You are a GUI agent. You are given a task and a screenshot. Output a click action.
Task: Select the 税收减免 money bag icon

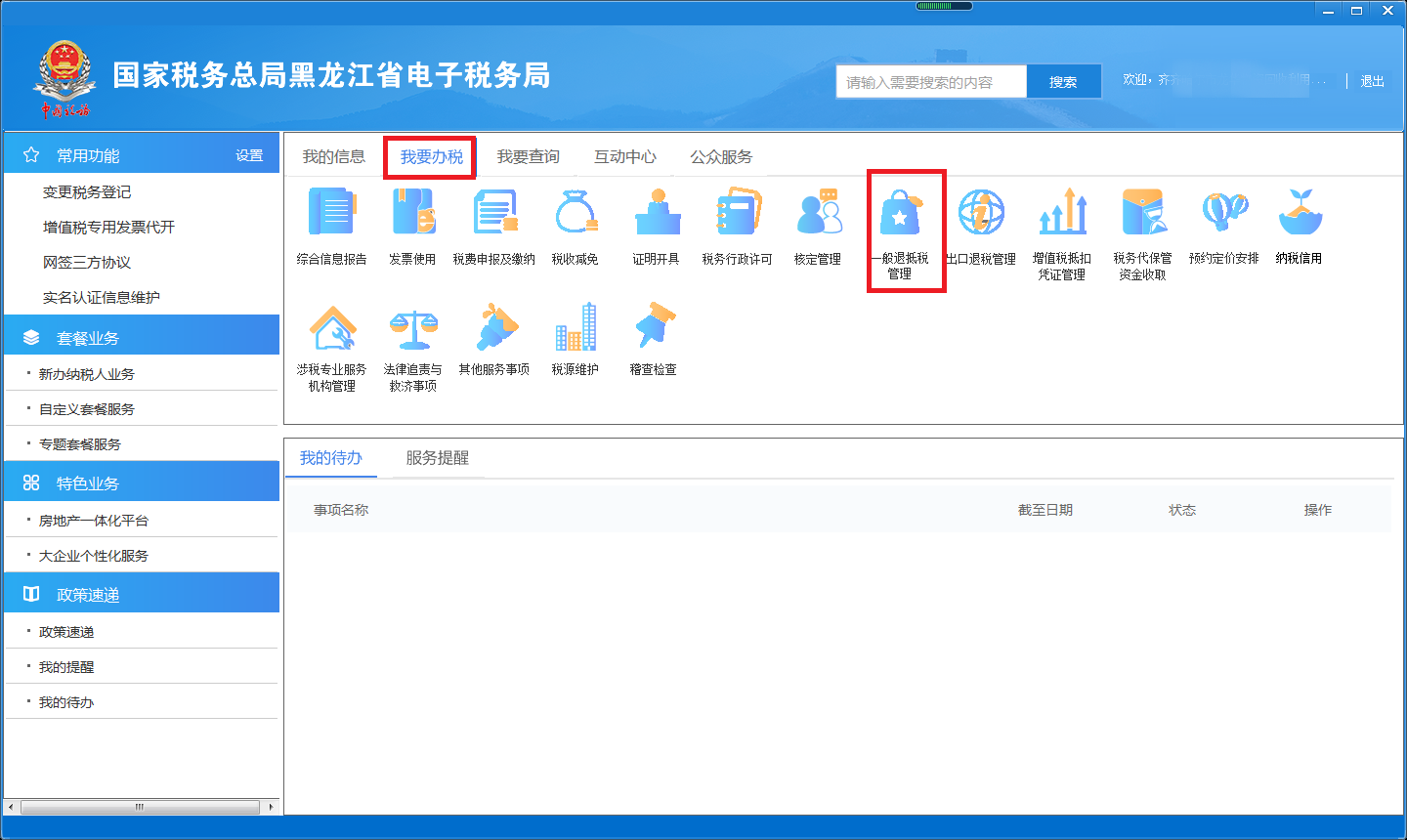pos(575,214)
